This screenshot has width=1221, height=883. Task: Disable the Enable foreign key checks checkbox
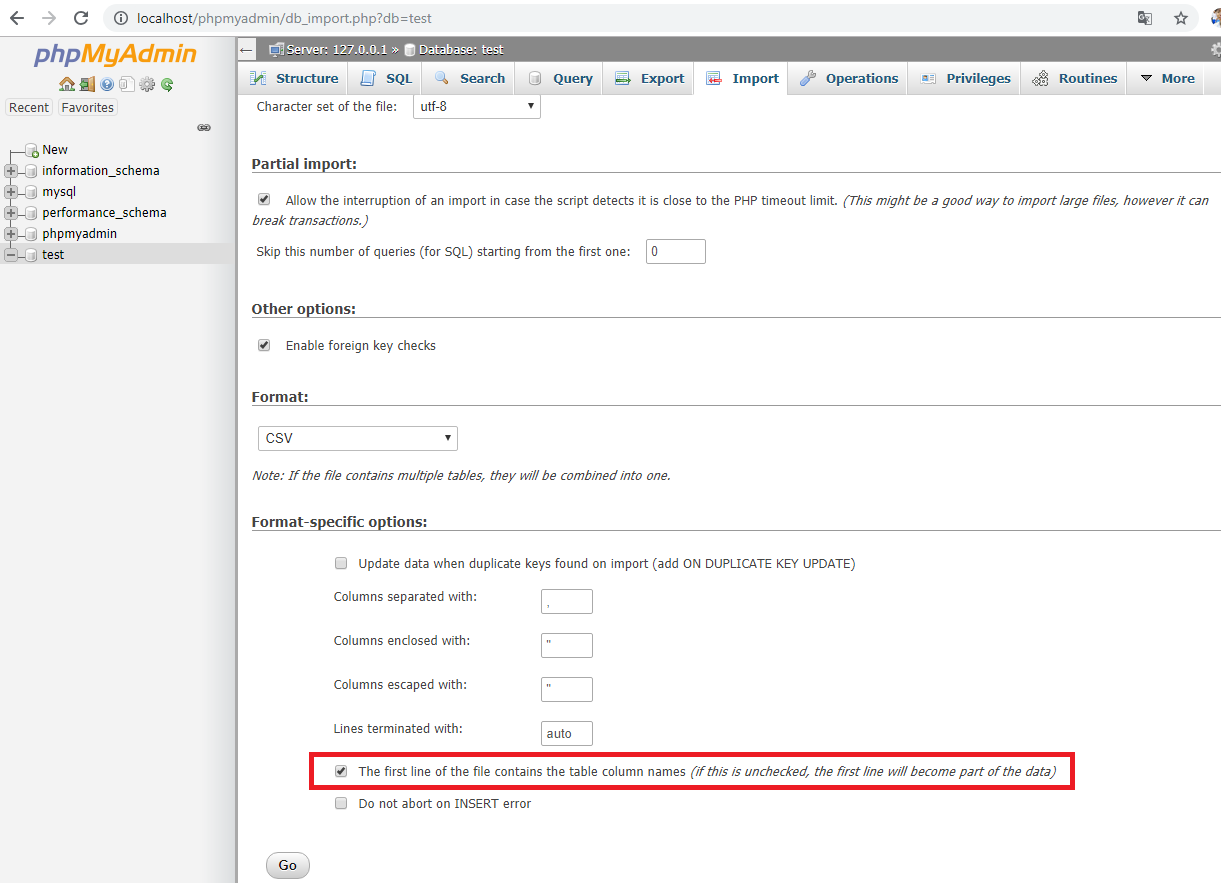[x=264, y=345]
